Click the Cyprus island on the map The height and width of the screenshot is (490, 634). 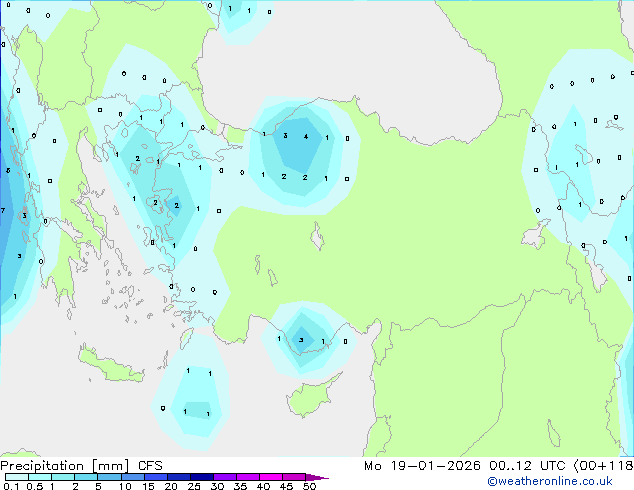tap(311, 396)
